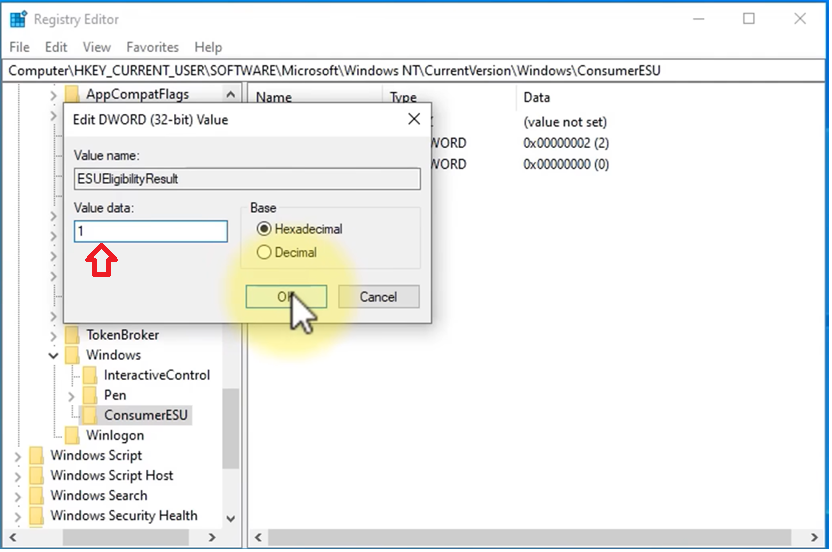Click the Data column header

point(536,97)
